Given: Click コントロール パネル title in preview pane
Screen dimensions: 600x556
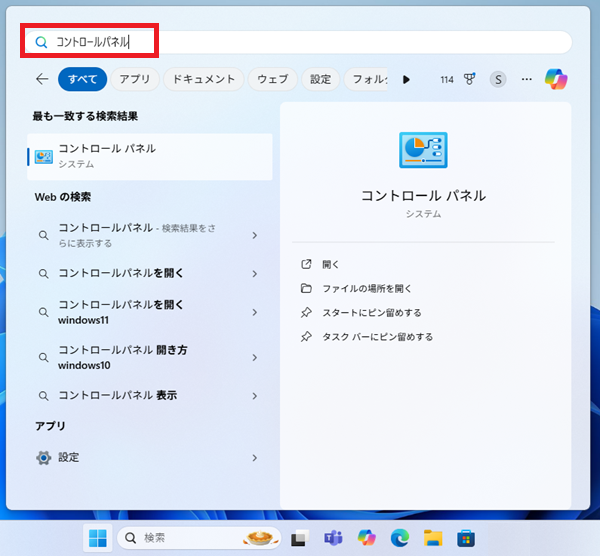Looking at the screenshot, I should 423,196.
